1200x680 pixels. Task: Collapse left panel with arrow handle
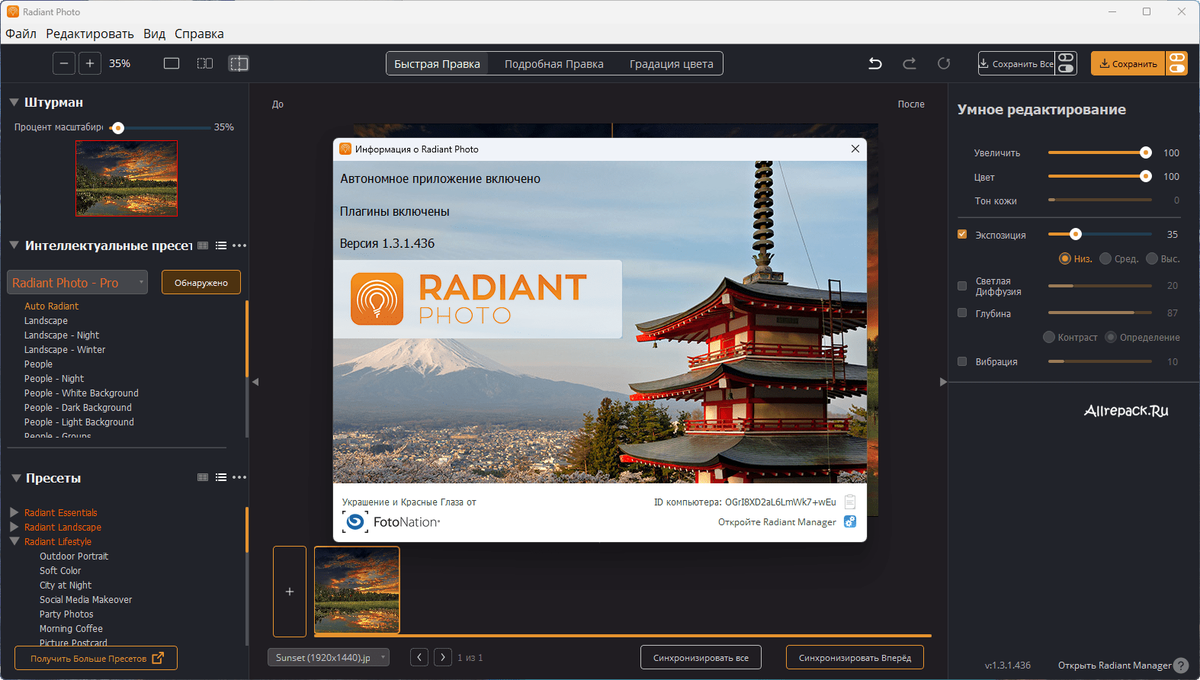click(254, 382)
